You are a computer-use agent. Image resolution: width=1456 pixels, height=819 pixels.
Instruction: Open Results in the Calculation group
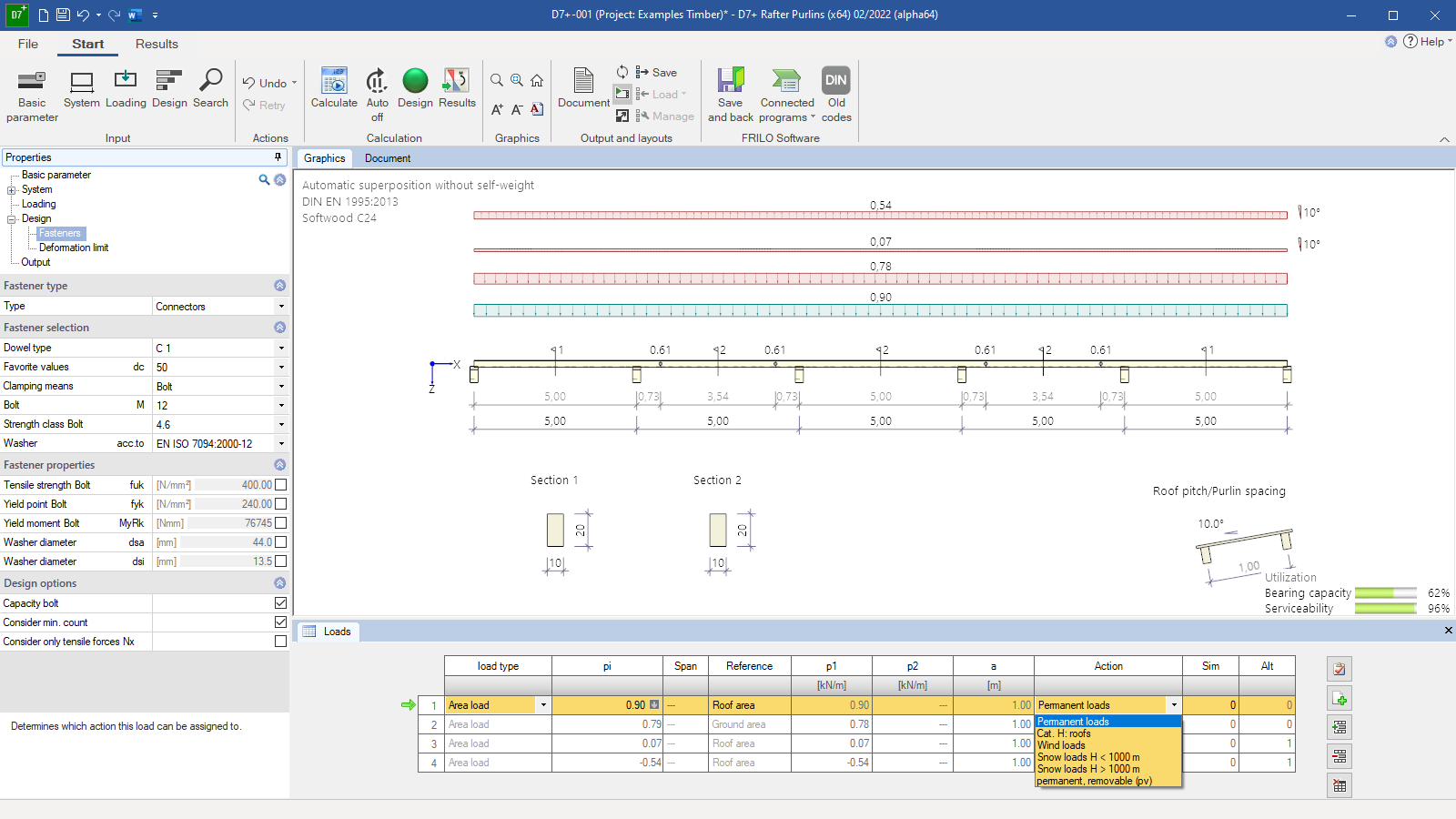point(457,89)
